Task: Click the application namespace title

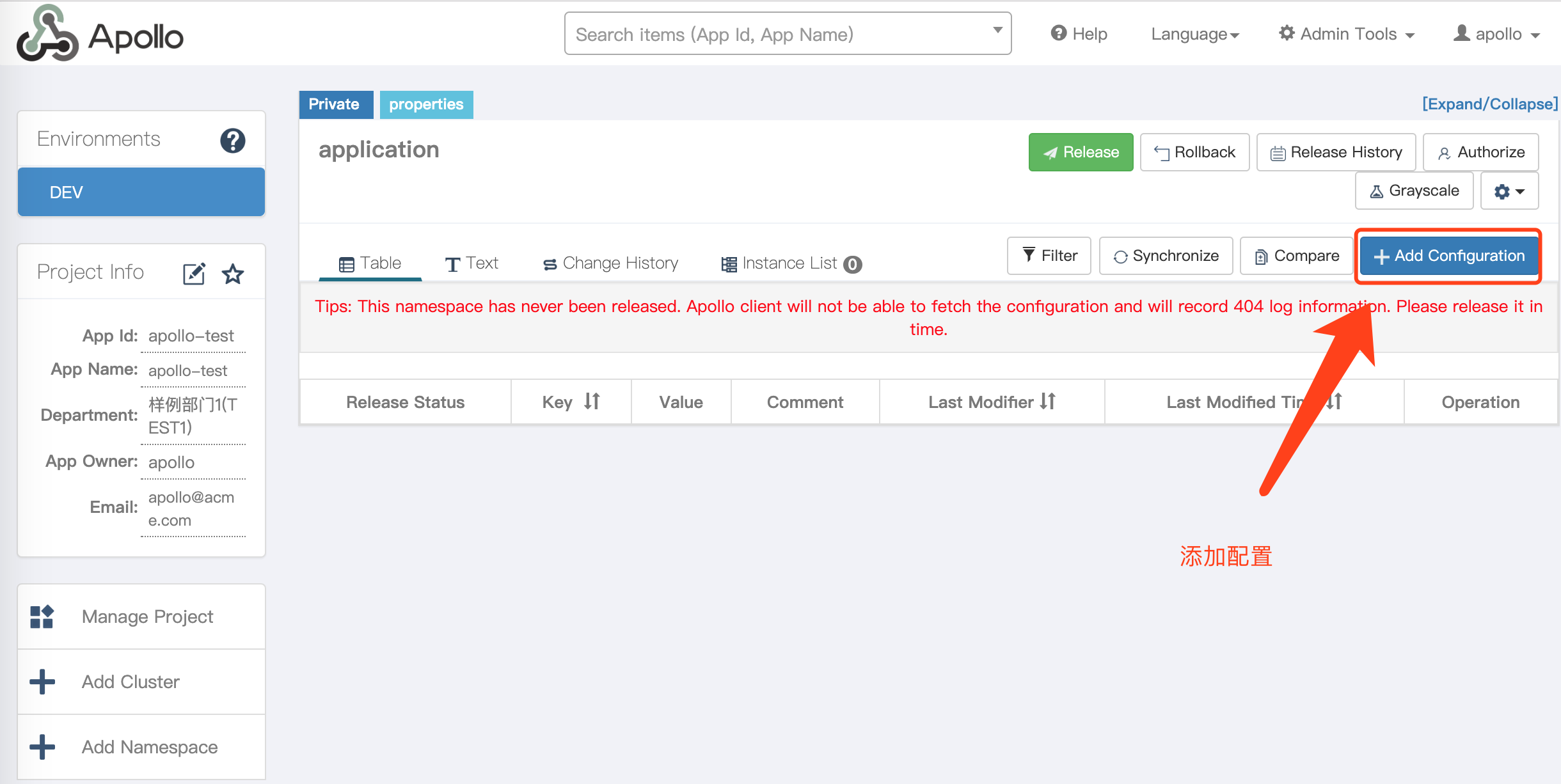Action: point(379,150)
